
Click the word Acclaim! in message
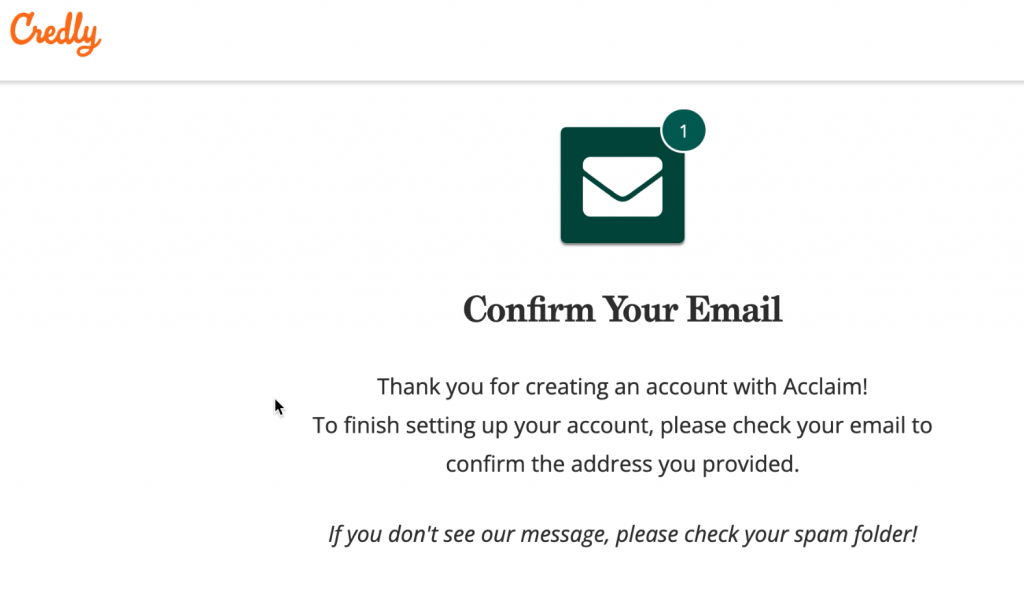(x=825, y=387)
